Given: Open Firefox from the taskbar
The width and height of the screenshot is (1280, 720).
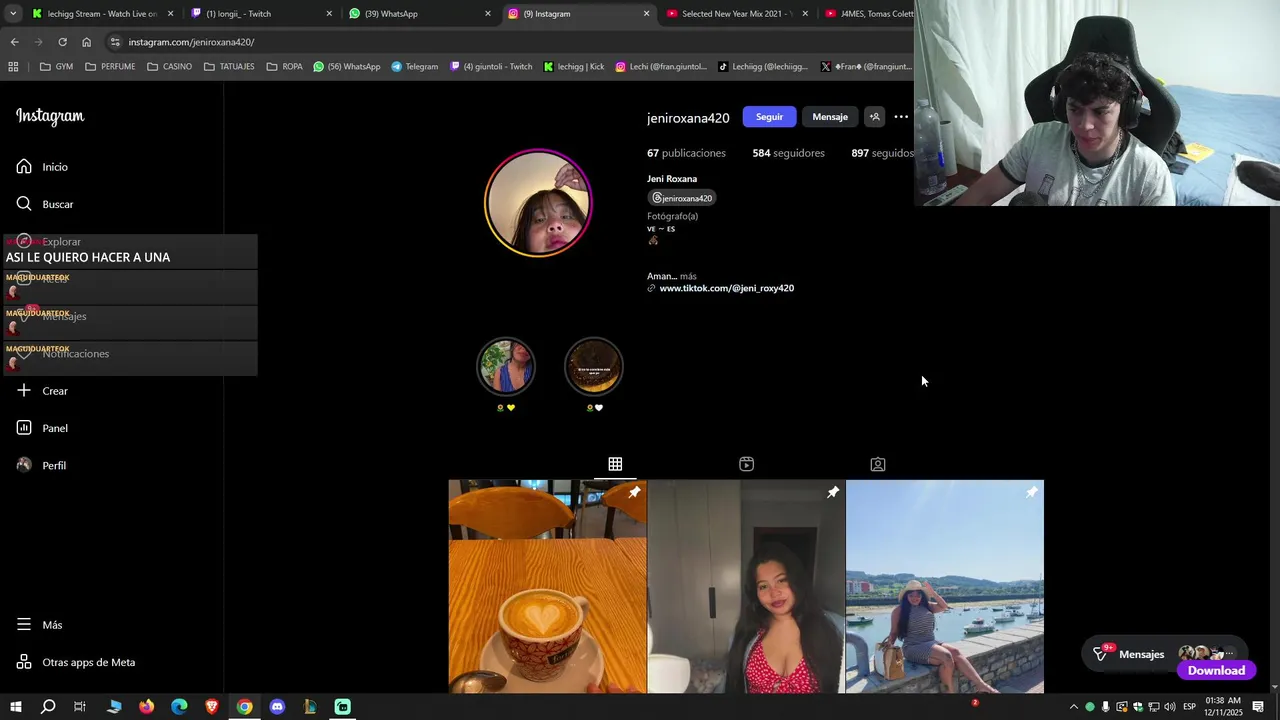Looking at the screenshot, I should 147,707.
